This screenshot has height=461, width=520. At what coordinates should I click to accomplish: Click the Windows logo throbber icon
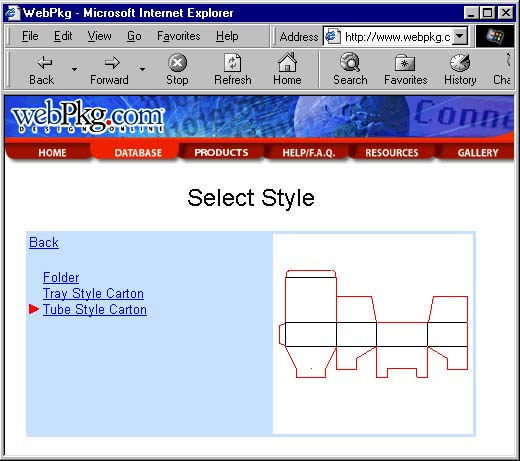coord(495,36)
